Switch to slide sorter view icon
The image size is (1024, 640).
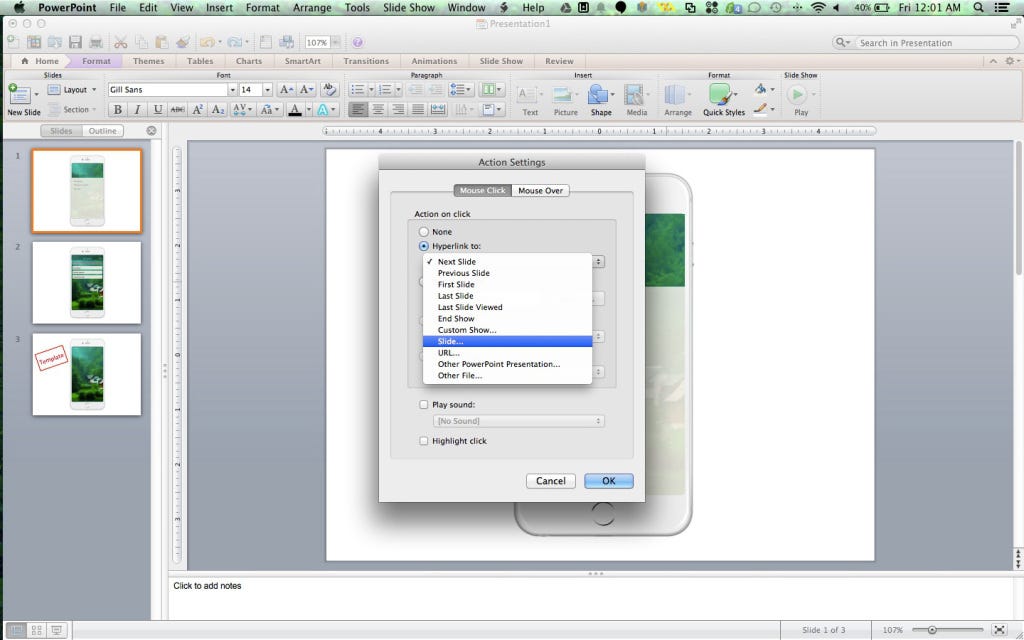(37, 630)
